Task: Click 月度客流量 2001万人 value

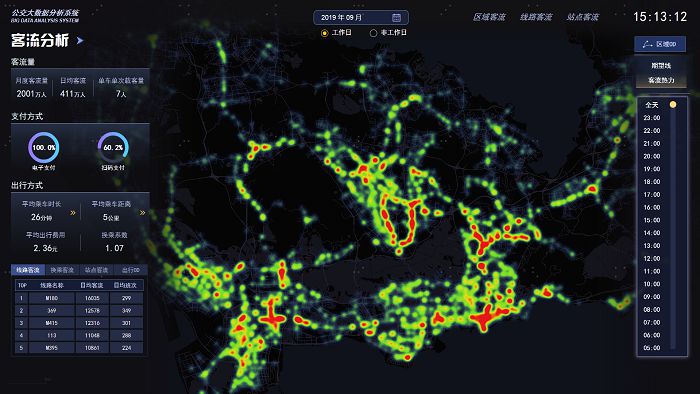Action: click(32, 94)
